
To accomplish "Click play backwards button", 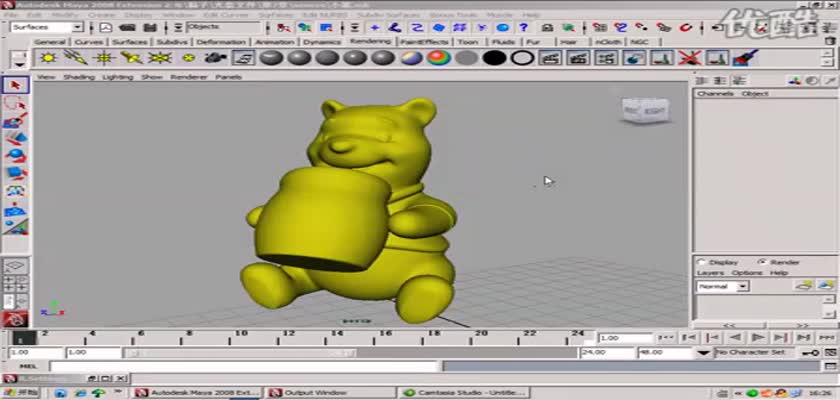I will click(735, 337).
